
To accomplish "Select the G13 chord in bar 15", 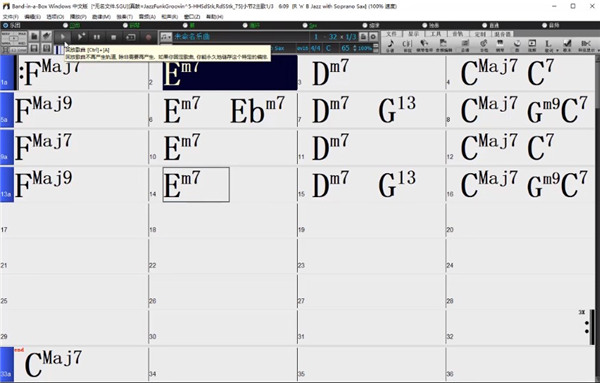I will click(x=397, y=184).
